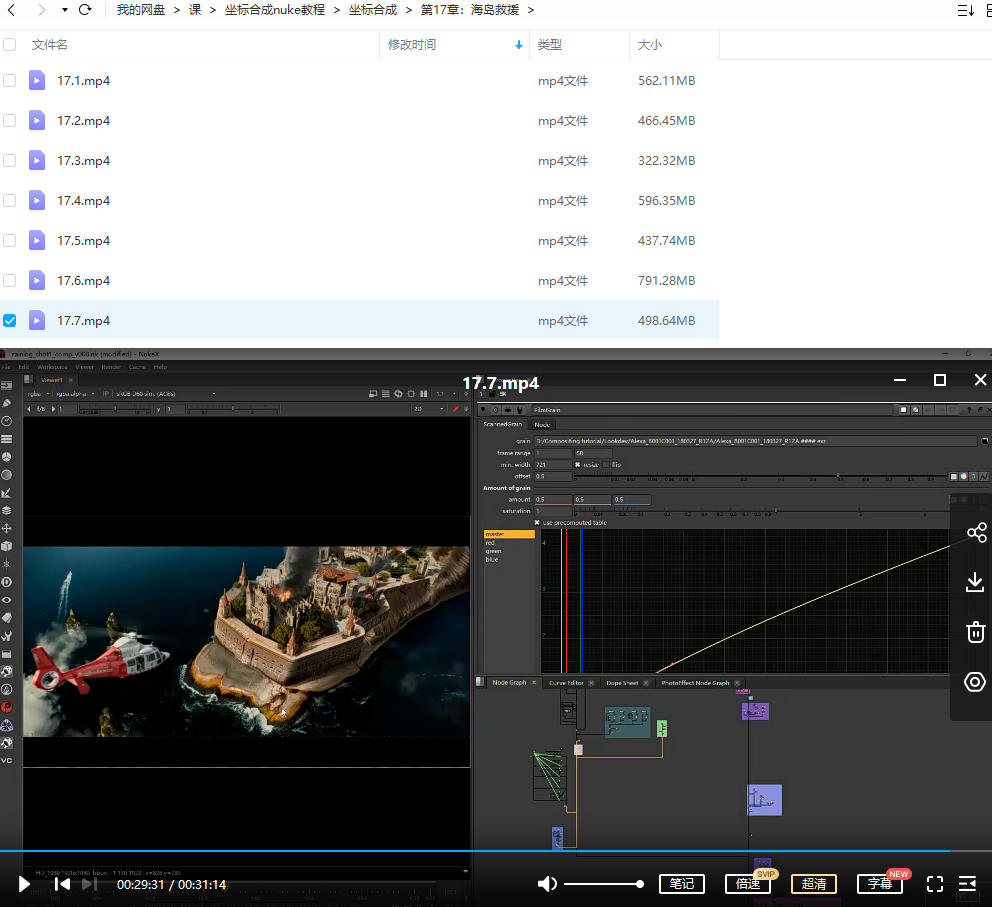
Task: Open the navigation history dropdown arrow
Action: [x=65, y=10]
